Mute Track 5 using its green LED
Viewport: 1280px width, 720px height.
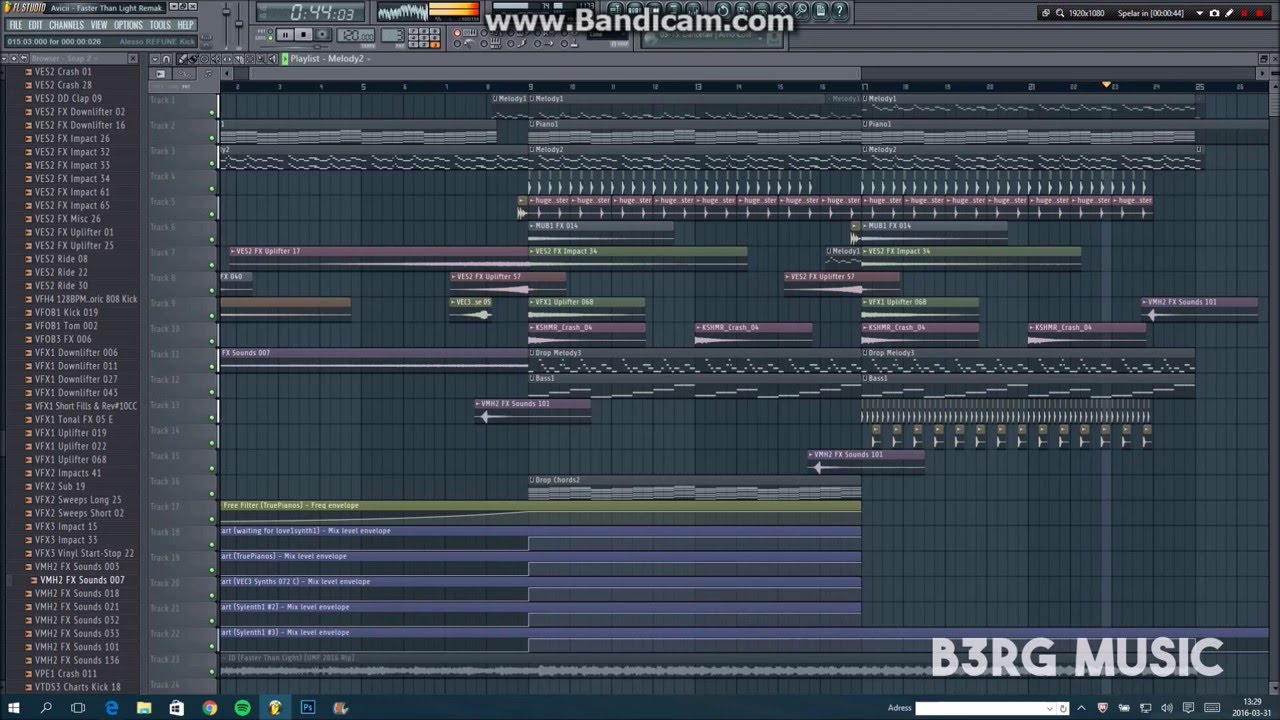[212, 214]
